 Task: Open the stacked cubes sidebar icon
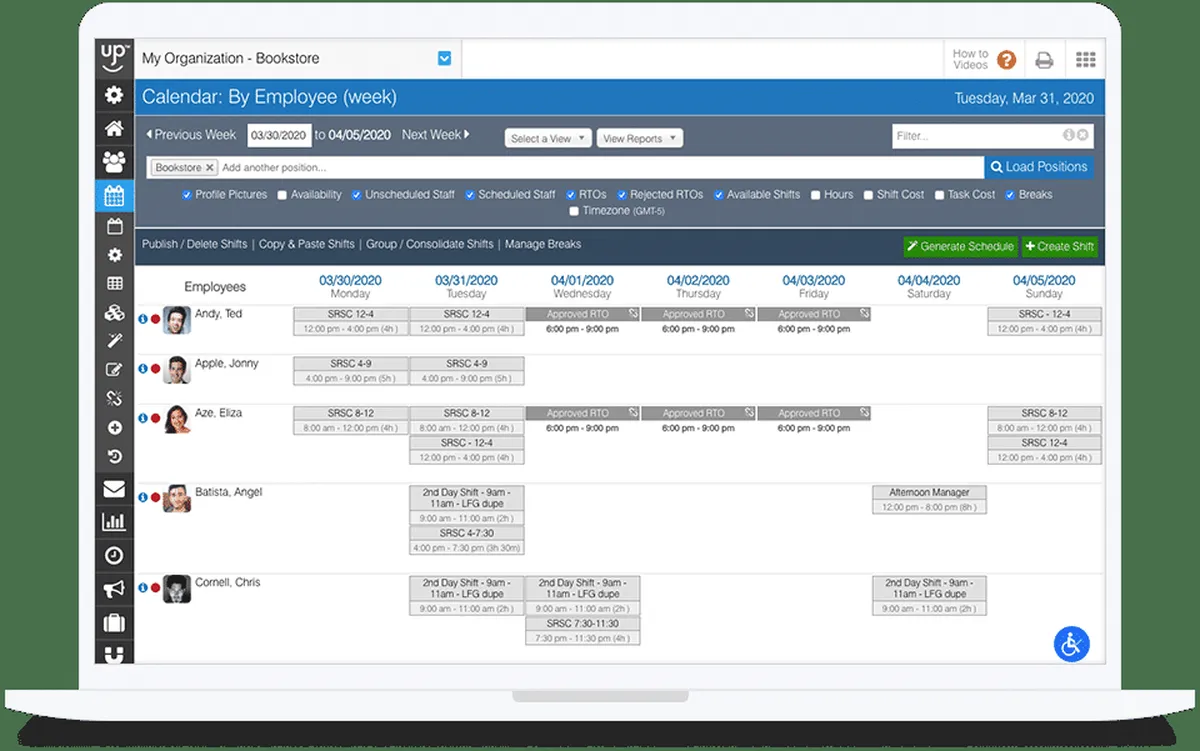(114, 313)
